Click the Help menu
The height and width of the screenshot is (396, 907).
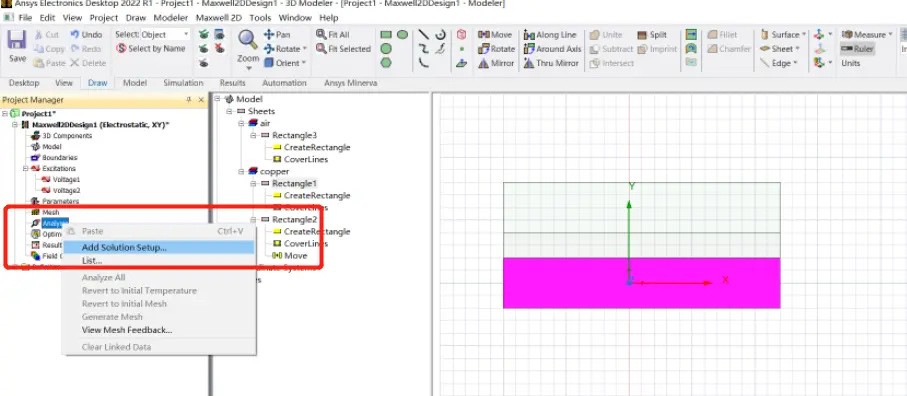[x=329, y=18]
